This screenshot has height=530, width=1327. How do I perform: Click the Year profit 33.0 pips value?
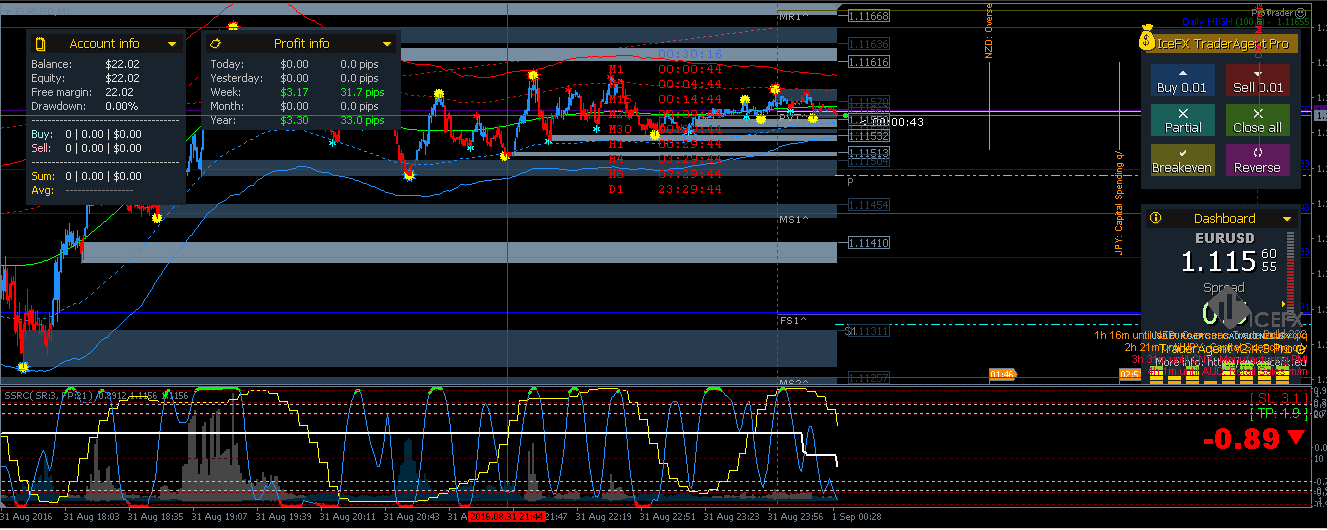[362, 120]
